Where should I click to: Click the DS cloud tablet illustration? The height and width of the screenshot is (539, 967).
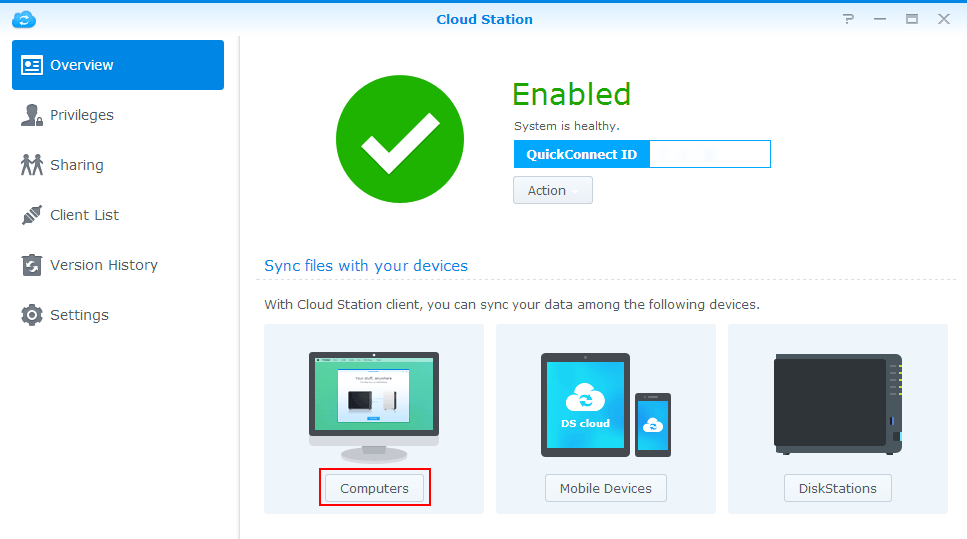tap(585, 405)
